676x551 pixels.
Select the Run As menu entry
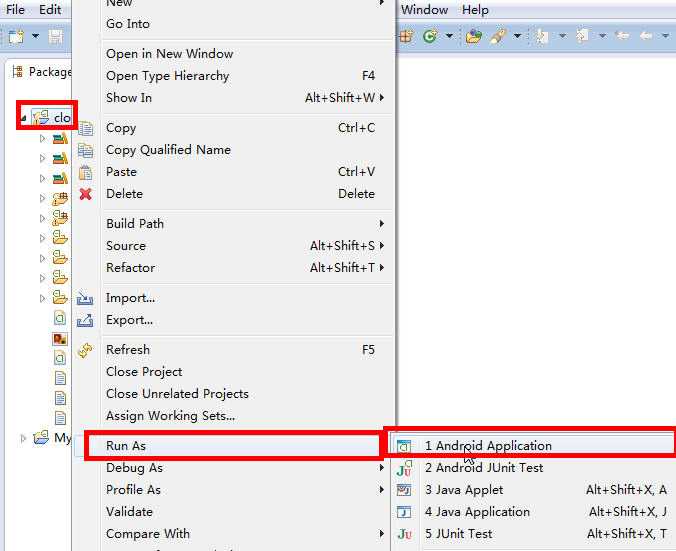[x=233, y=445]
